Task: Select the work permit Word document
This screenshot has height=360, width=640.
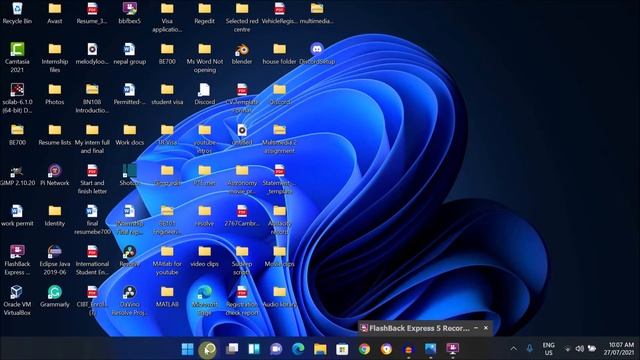Action: point(17,216)
